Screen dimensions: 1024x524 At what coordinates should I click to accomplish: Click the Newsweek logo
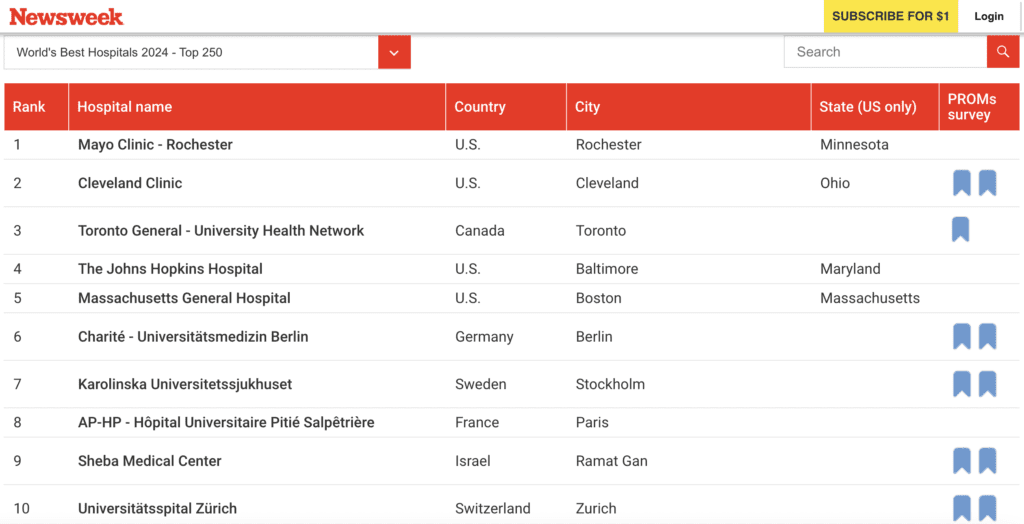pos(66,16)
